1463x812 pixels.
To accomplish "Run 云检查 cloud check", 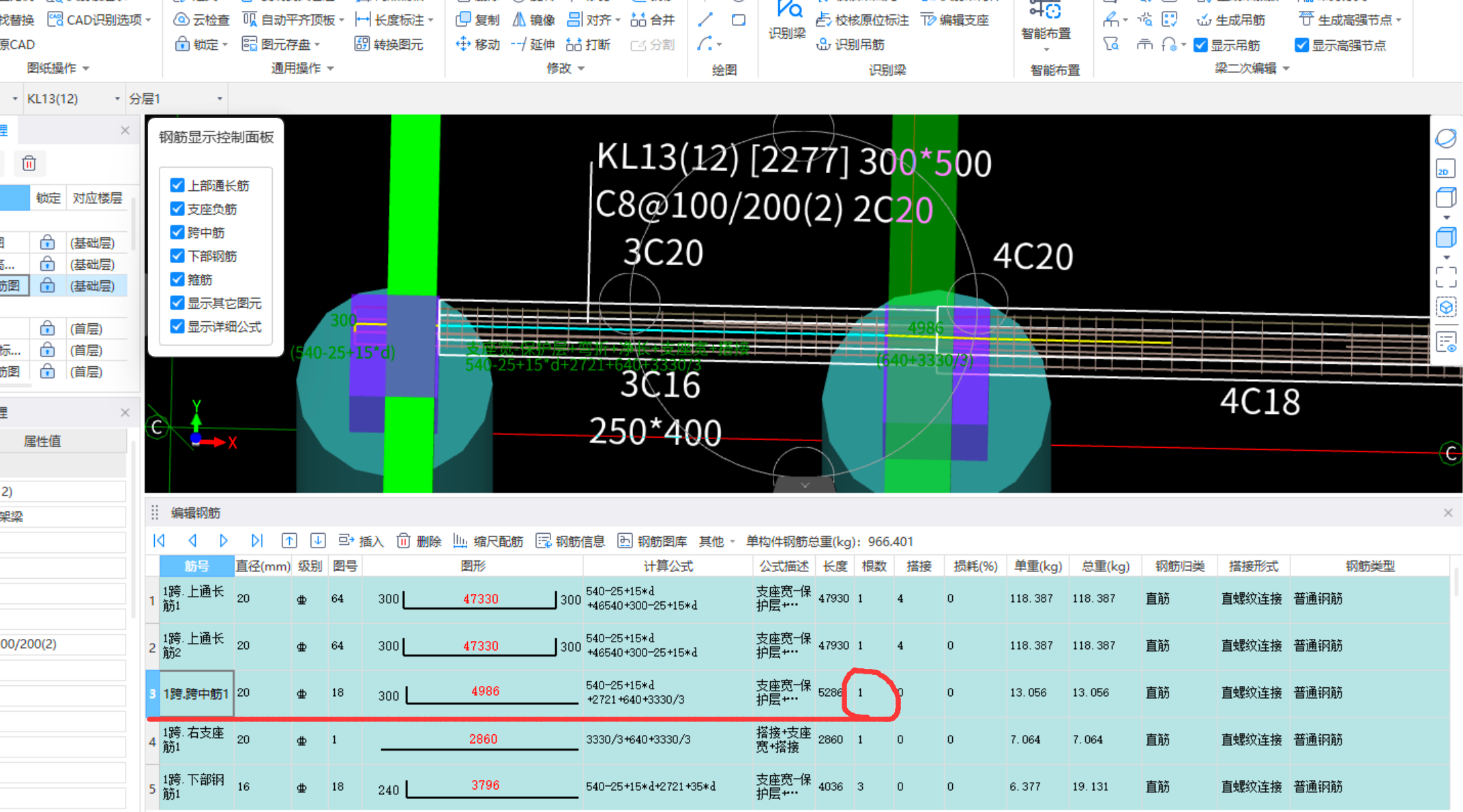I will click(x=202, y=20).
